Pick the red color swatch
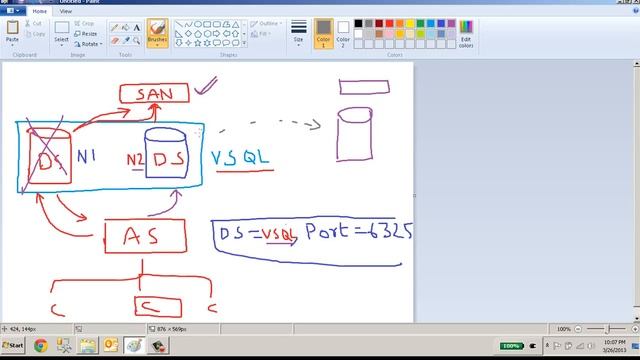 point(389,24)
